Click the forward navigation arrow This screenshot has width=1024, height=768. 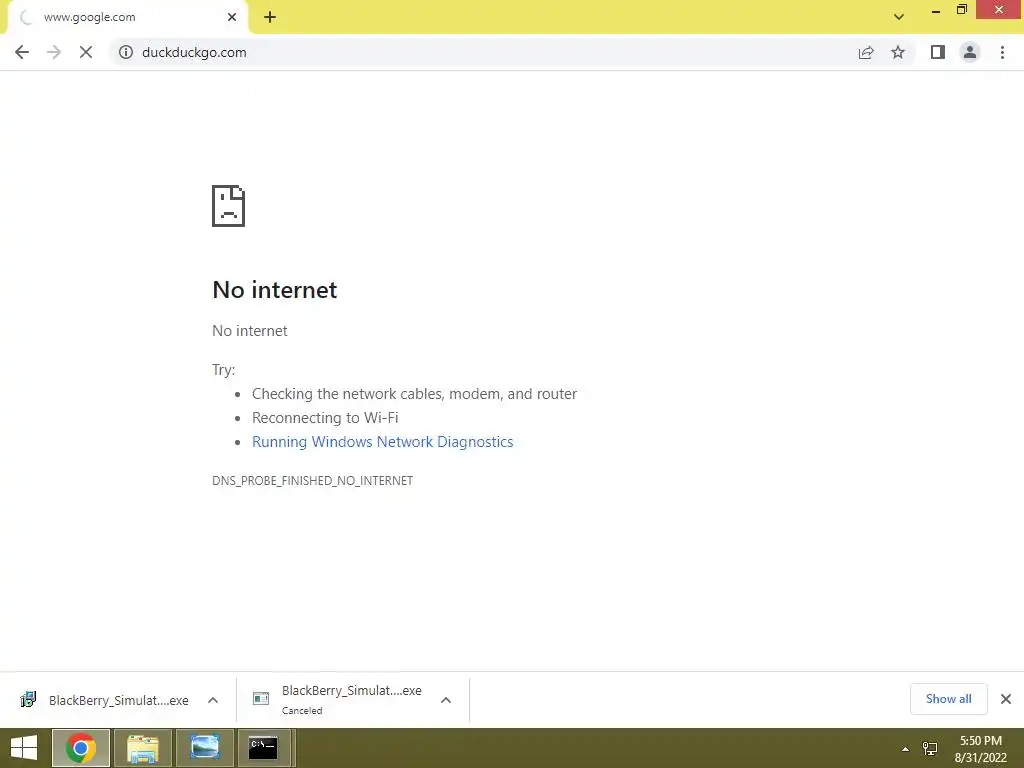[54, 52]
